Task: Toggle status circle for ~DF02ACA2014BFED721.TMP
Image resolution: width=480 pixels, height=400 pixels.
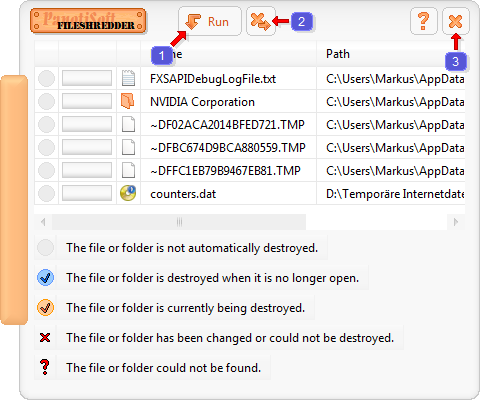Action: click(46, 125)
